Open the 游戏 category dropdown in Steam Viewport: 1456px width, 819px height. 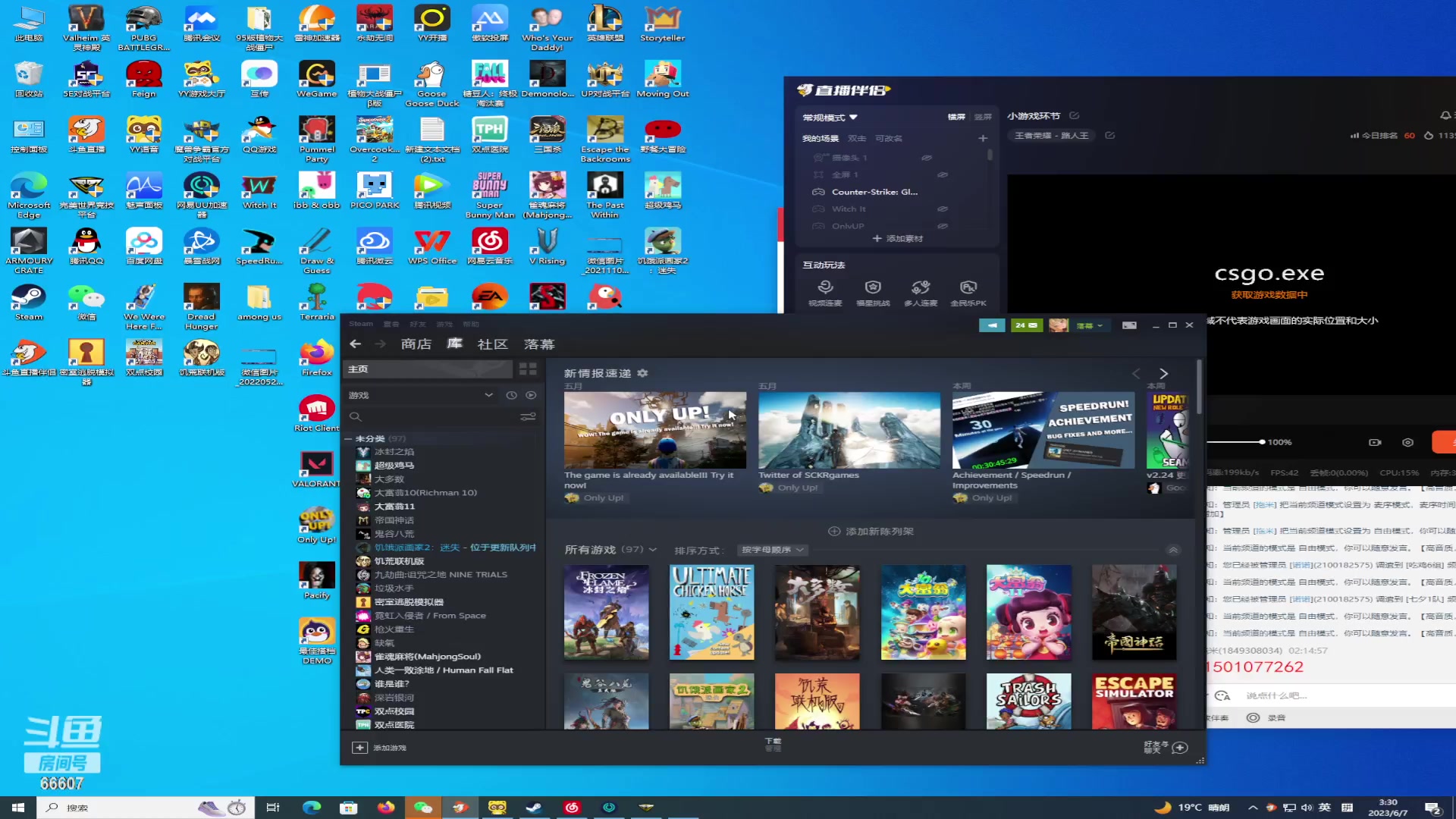[x=421, y=395]
